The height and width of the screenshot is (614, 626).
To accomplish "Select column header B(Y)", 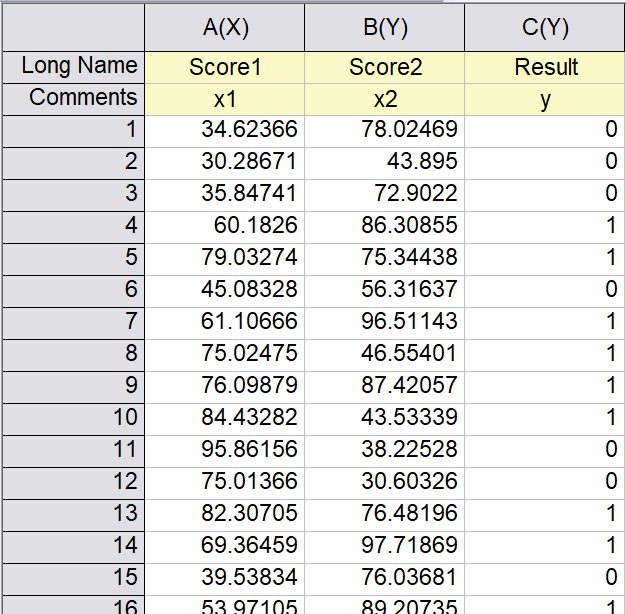I will tap(385, 28).
